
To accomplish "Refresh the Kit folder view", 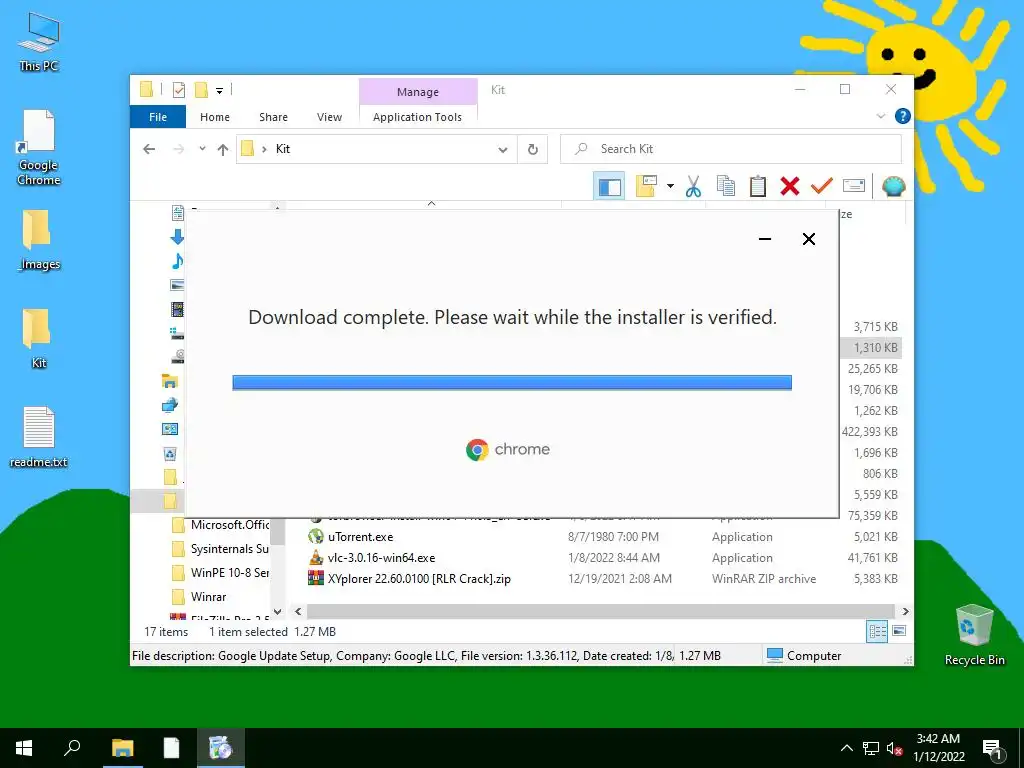I will pyautogui.click(x=533, y=150).
